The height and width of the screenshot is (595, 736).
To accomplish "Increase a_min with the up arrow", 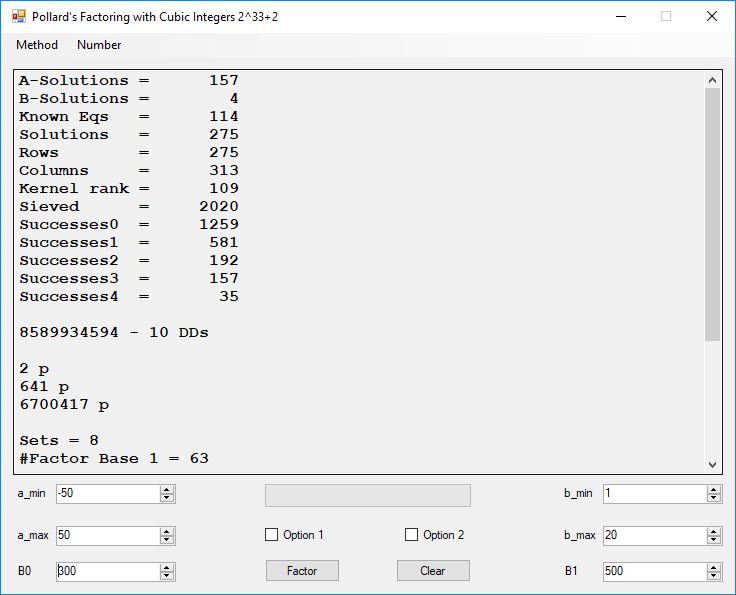I will (167, 489).
